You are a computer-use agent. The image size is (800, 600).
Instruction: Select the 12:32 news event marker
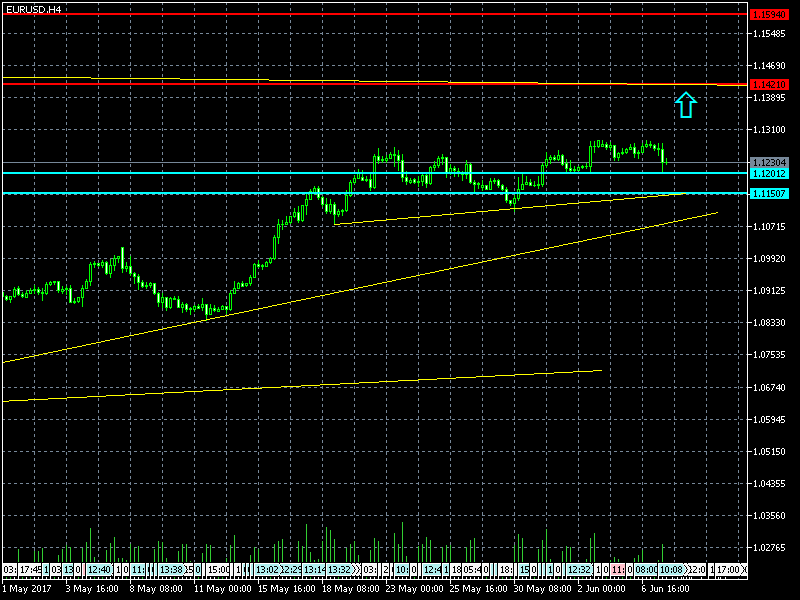(x=579, y=569)
